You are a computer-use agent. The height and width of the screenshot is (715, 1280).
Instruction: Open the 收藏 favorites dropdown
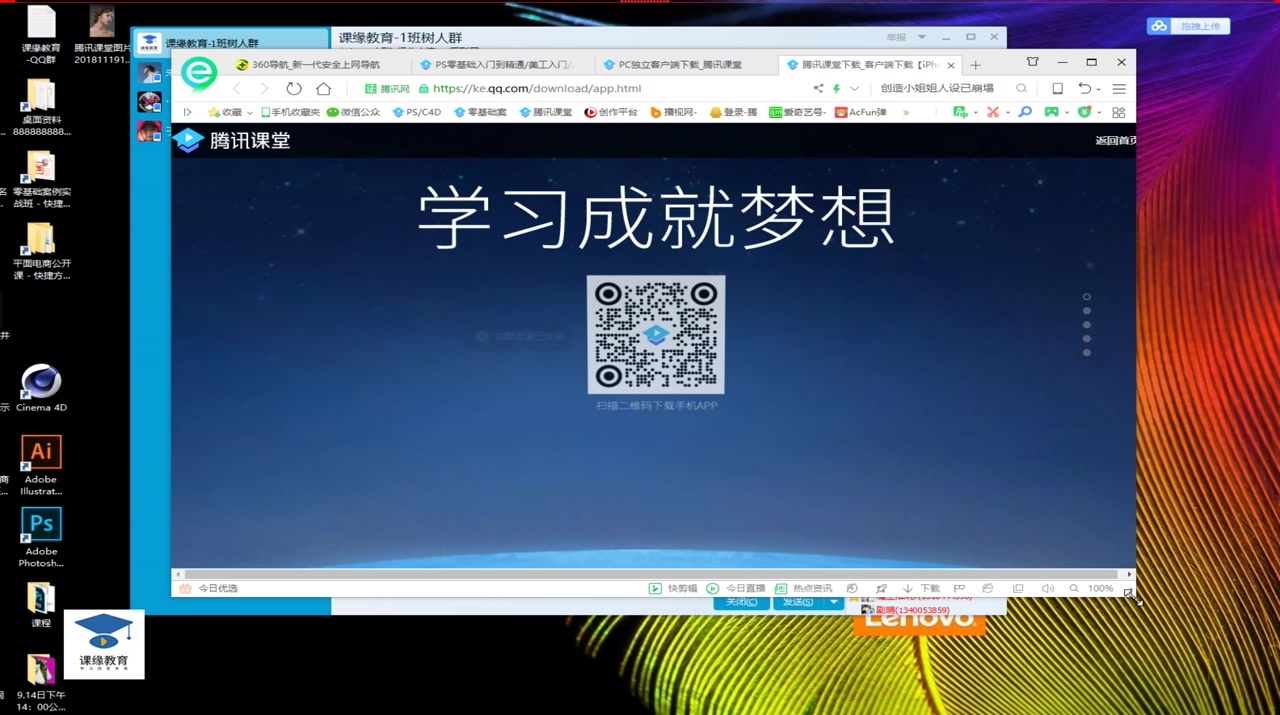(x=230, y=112)
